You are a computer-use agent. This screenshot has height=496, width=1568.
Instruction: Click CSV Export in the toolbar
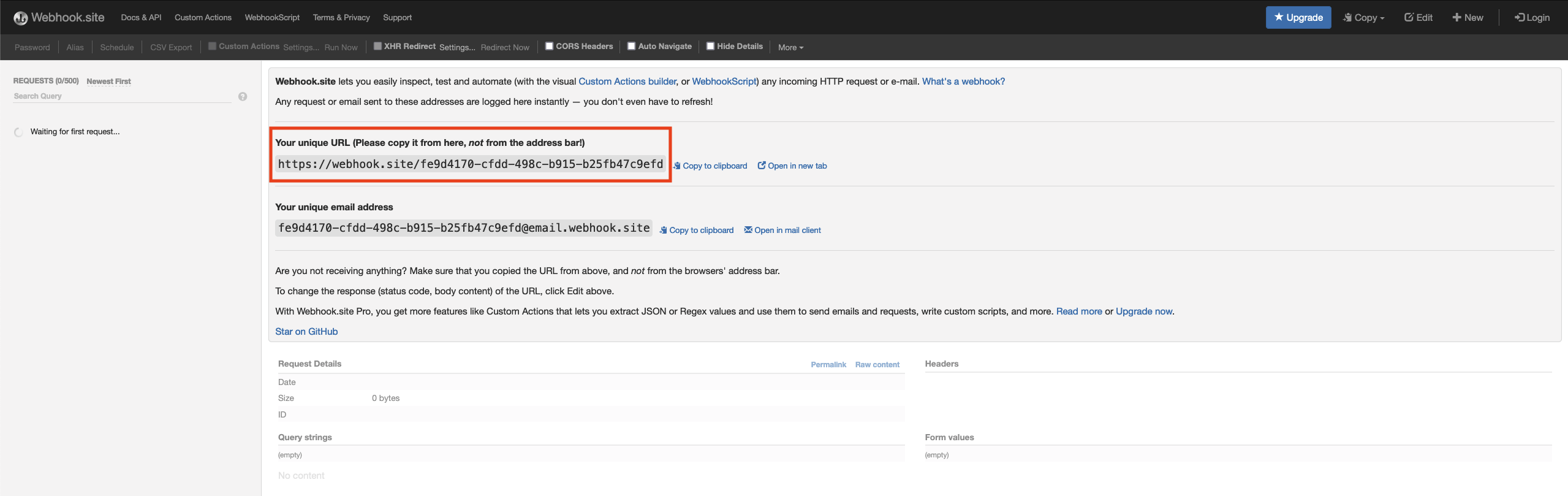coord(171,47)
